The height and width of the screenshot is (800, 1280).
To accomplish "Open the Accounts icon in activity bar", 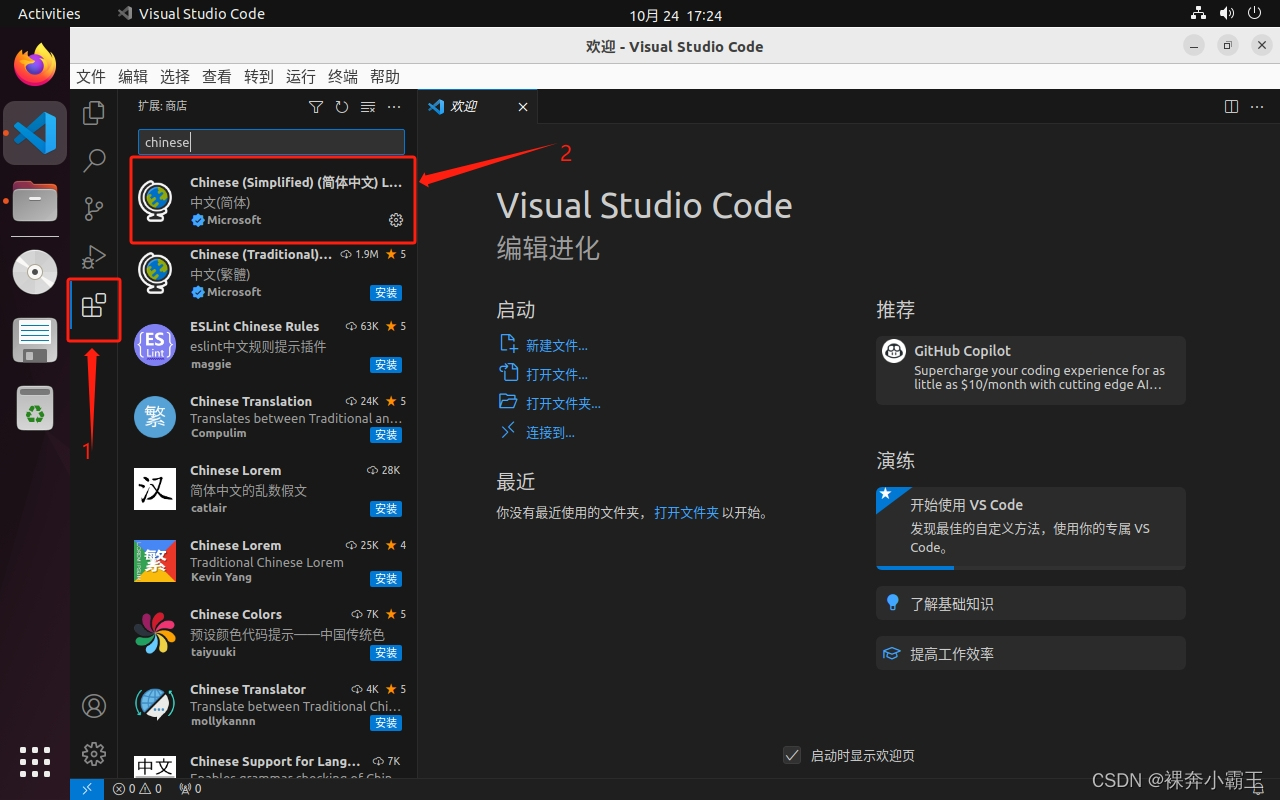I will click(x=93, y=705).
